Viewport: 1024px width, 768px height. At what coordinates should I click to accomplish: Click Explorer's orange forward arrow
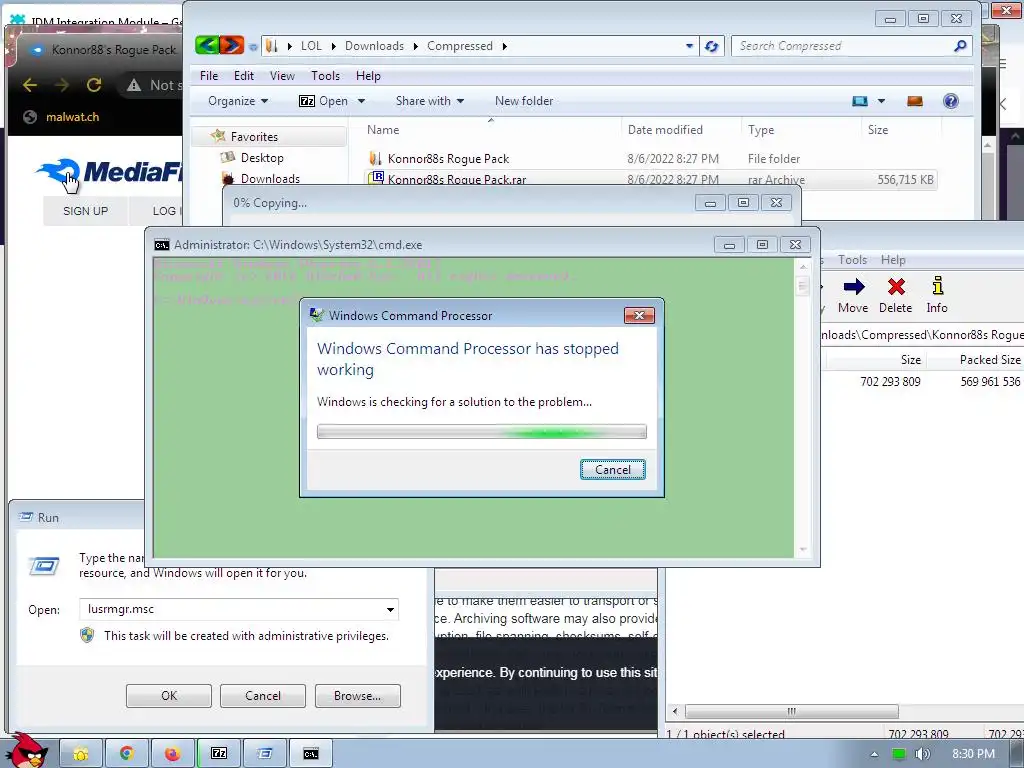(231, 45)
